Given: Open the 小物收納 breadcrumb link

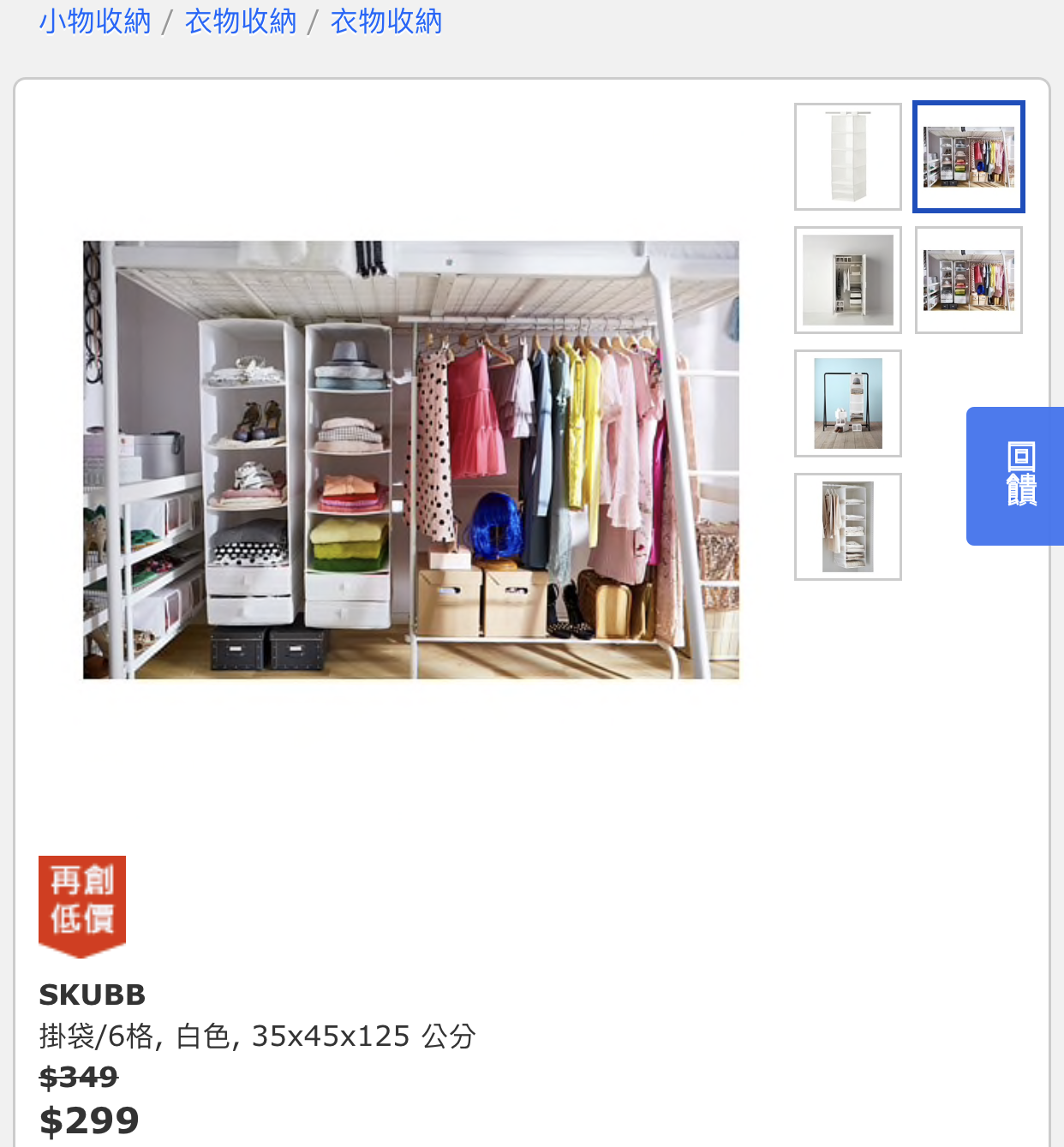Looking at the screenshot, I should tap(95, 21).
